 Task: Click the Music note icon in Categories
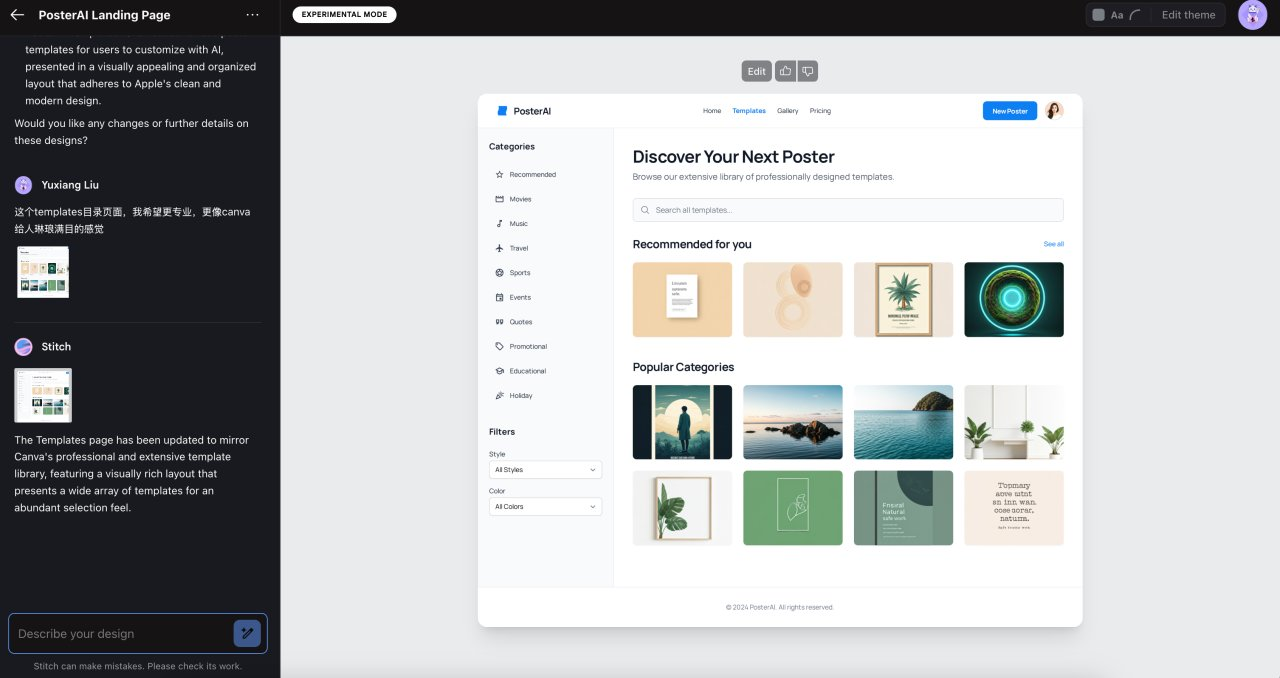499,224
